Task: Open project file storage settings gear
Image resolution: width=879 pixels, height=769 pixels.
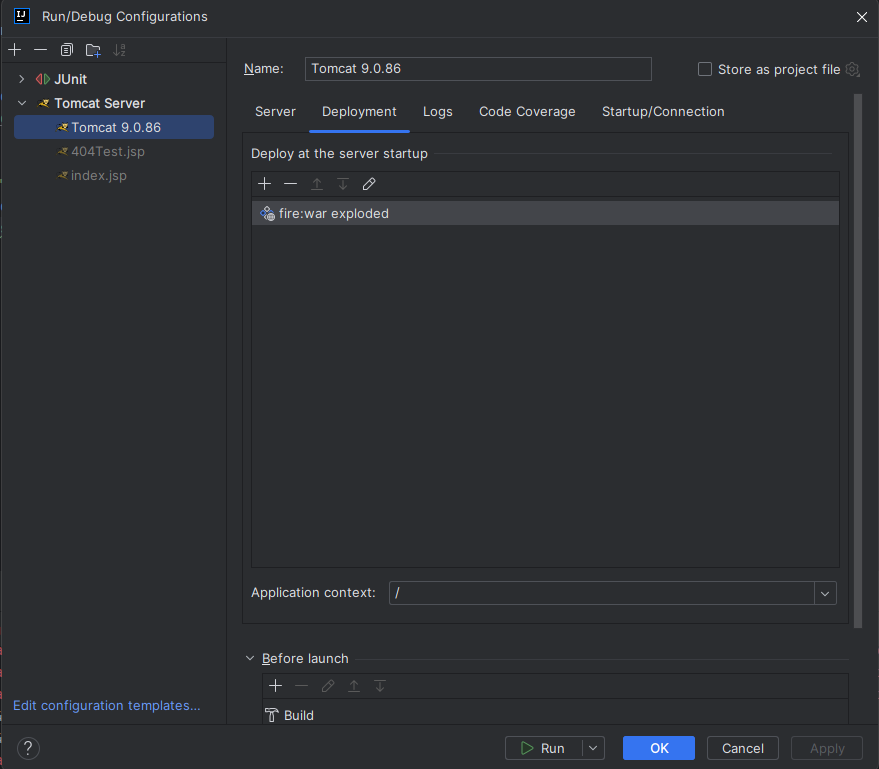Action: point(853,70)
